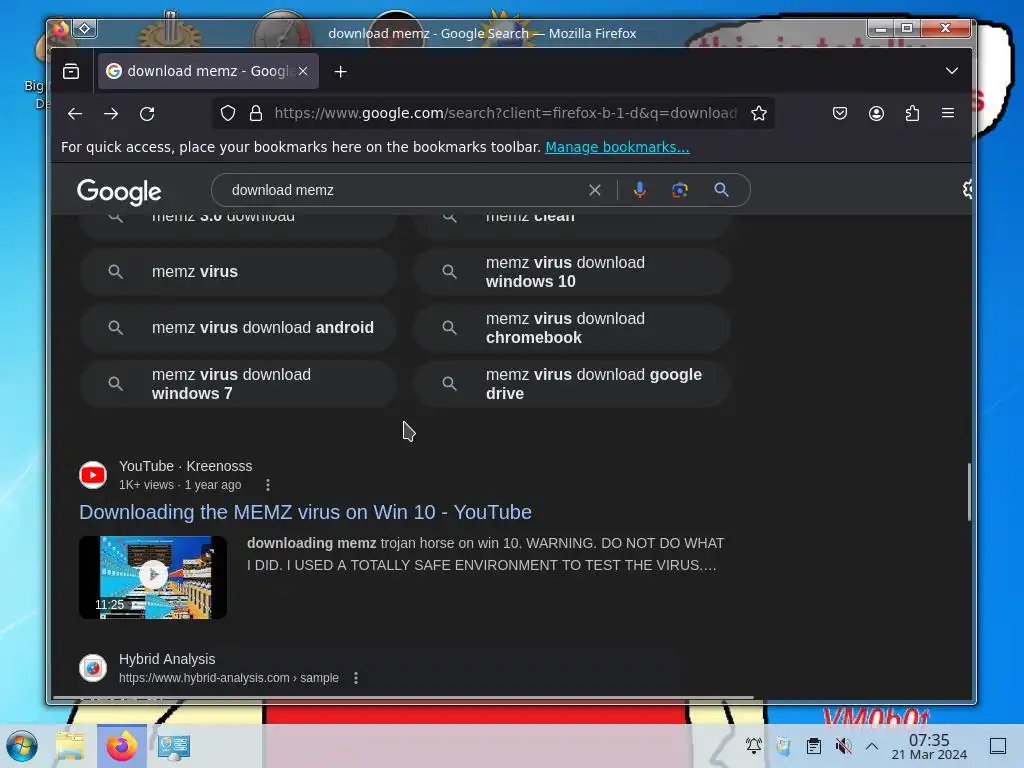Open Firefox account menu

click(x=876, y=114)
